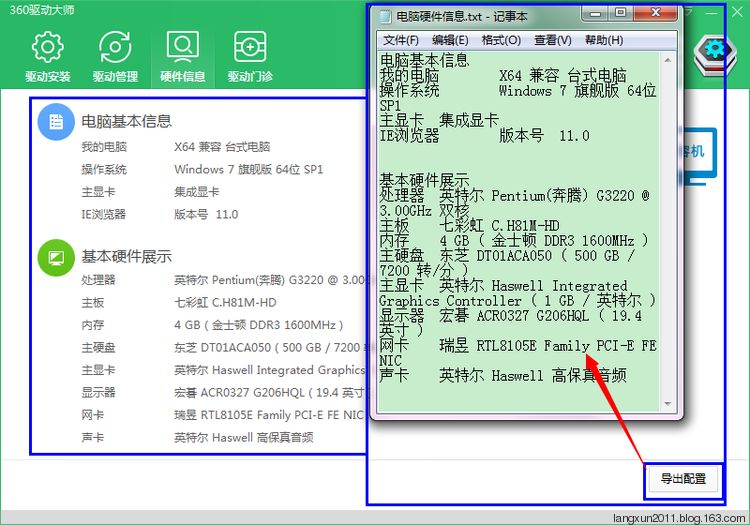Click '英特尔 Haswell 高保真音频' in main window

244,438
